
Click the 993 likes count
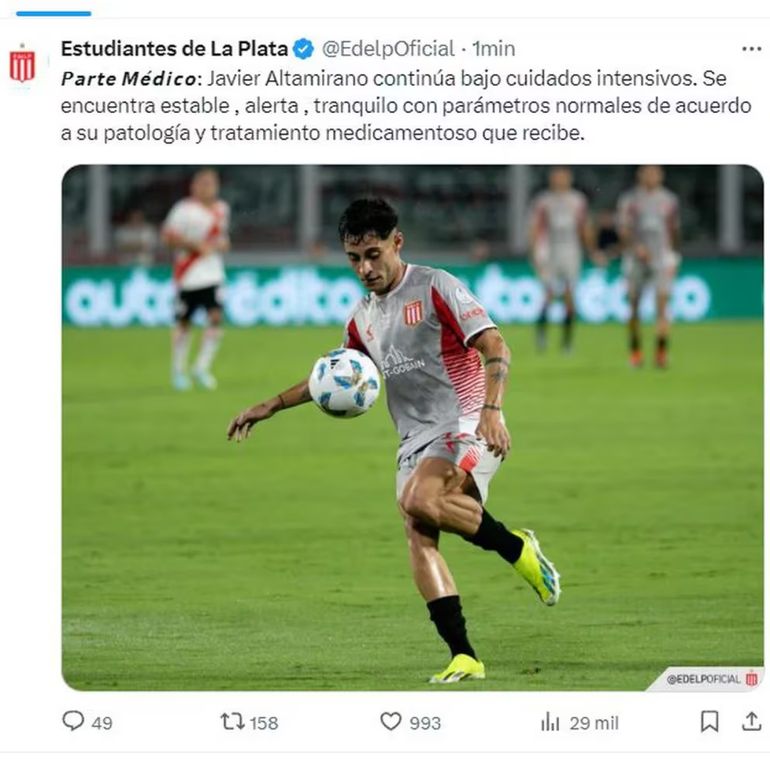(425, 723)
